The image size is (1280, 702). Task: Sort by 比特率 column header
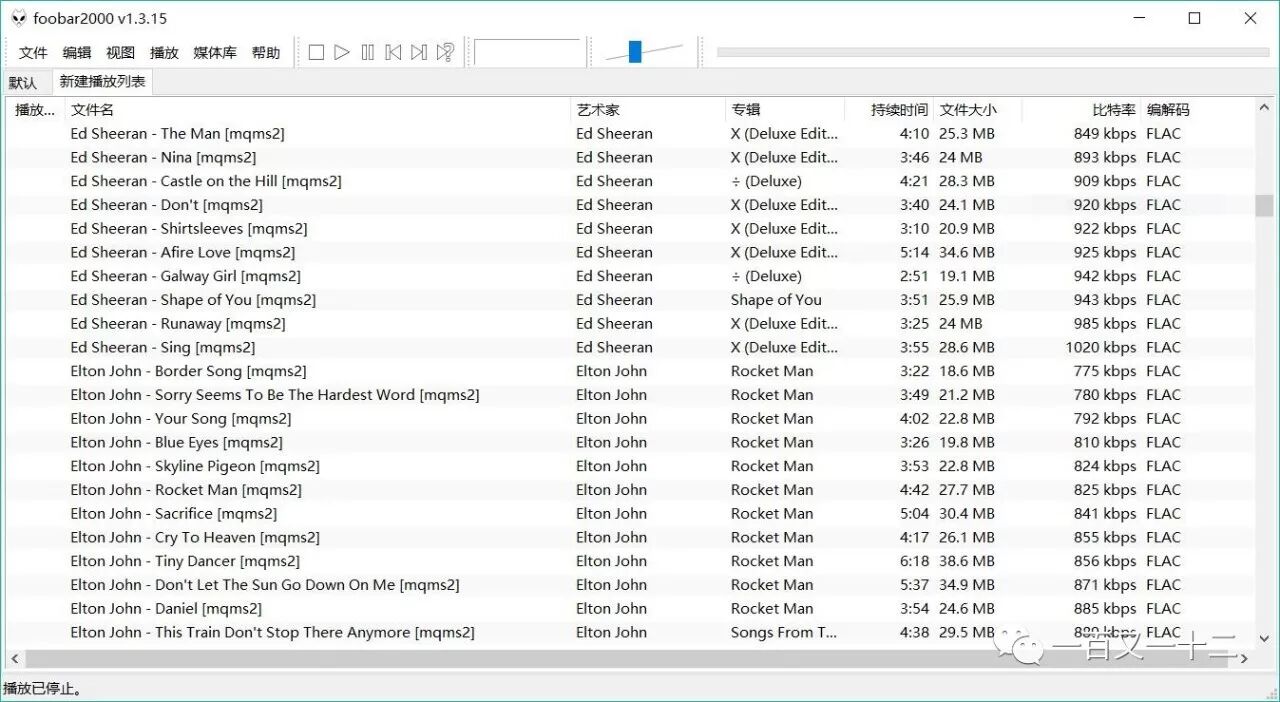pyautogui.click(x=1081, y=110)
